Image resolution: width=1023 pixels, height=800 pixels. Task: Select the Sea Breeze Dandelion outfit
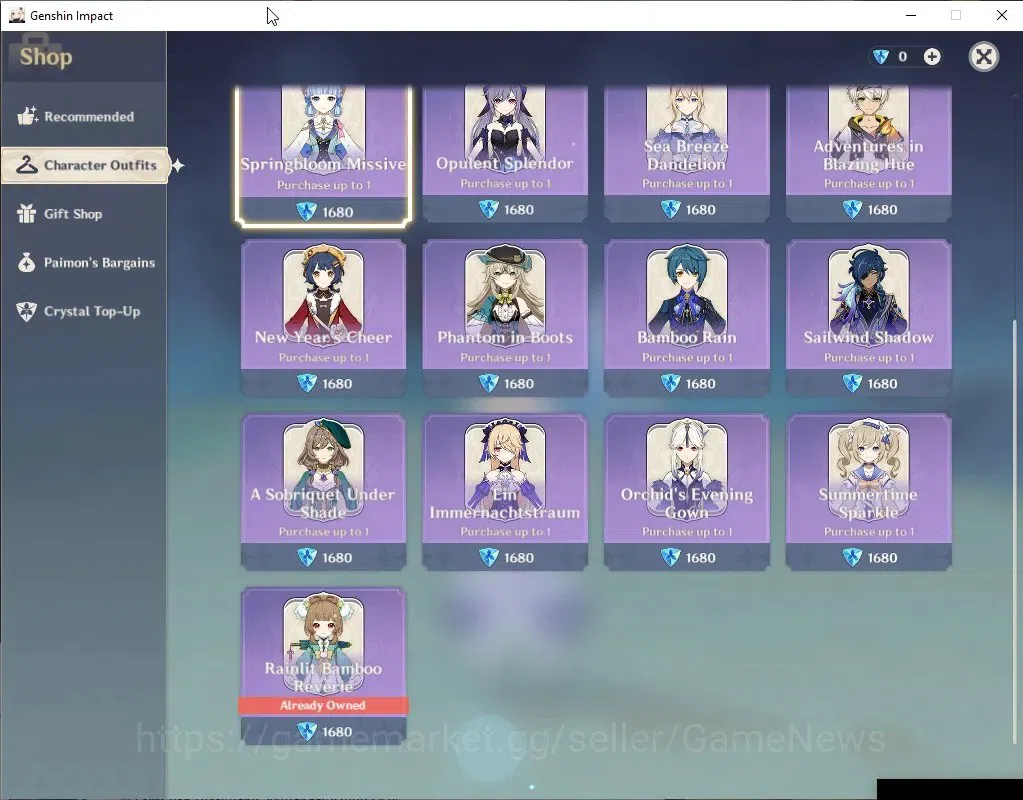[x=687, y=153]
